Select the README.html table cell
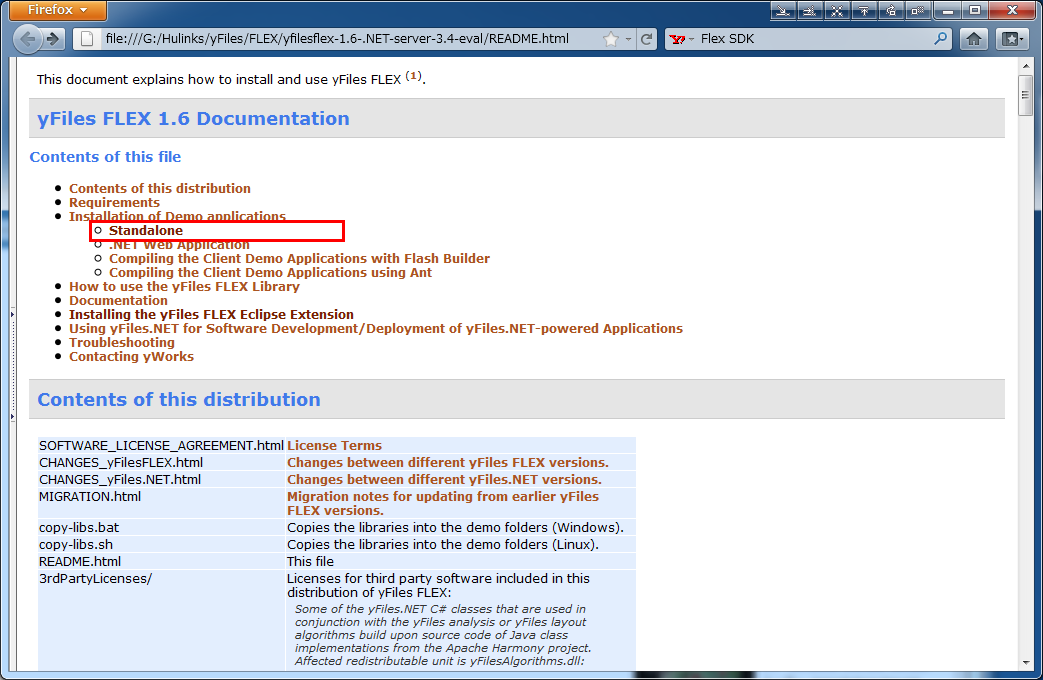The image size is (1043, 680). tap(162, 562)
